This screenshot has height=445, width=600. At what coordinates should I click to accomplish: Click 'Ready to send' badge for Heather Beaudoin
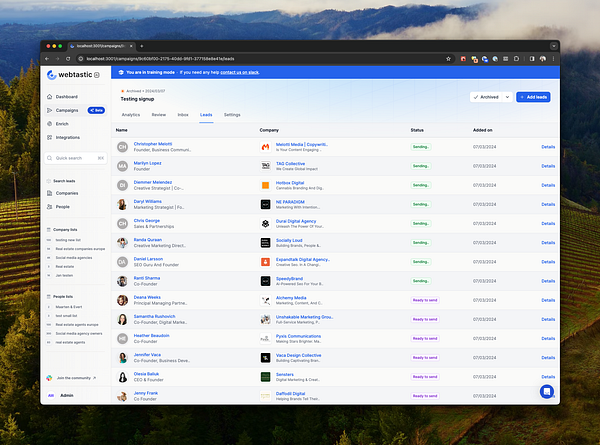pos(425,339)
